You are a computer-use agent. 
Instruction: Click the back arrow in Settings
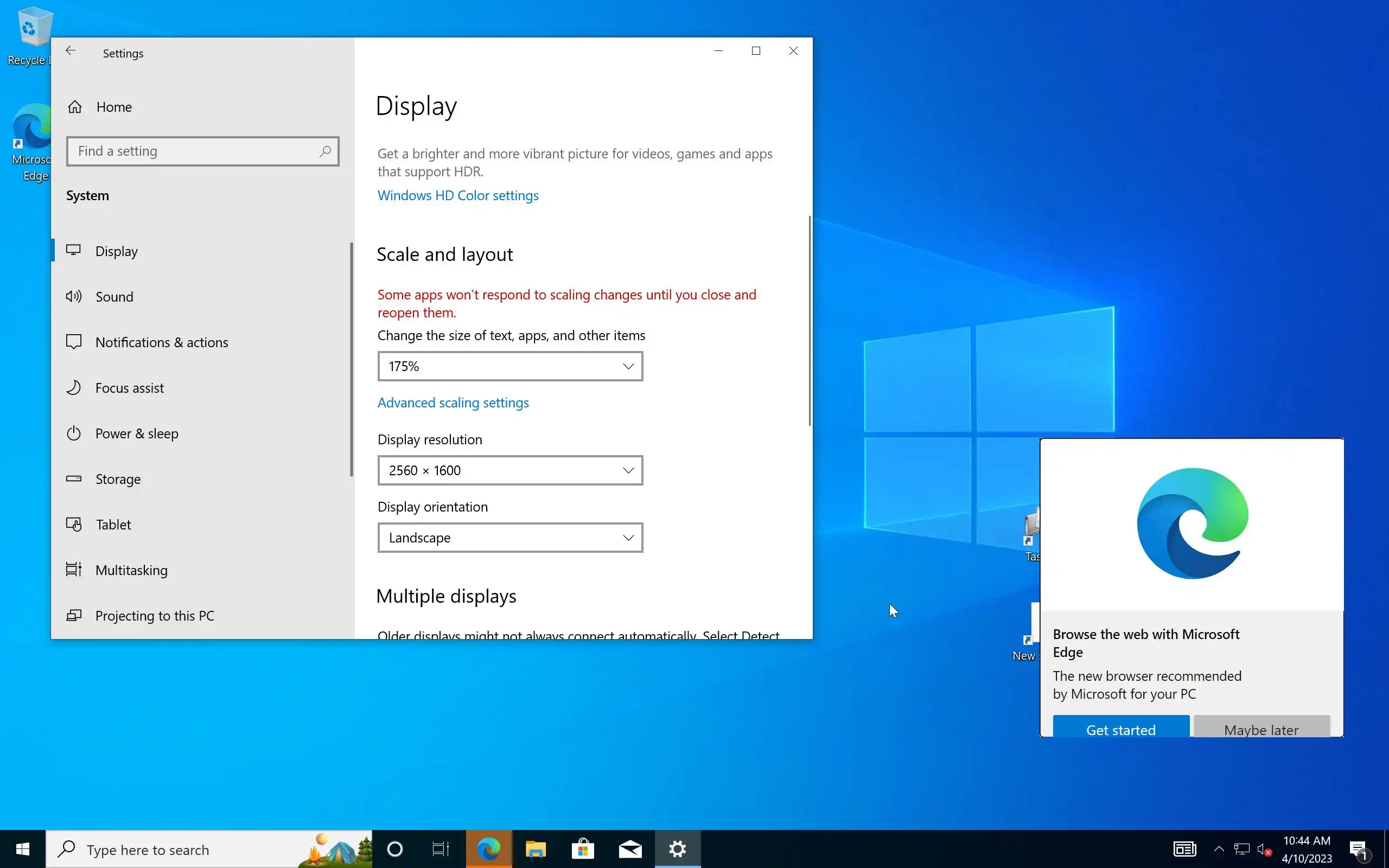(x=71, y=51)
